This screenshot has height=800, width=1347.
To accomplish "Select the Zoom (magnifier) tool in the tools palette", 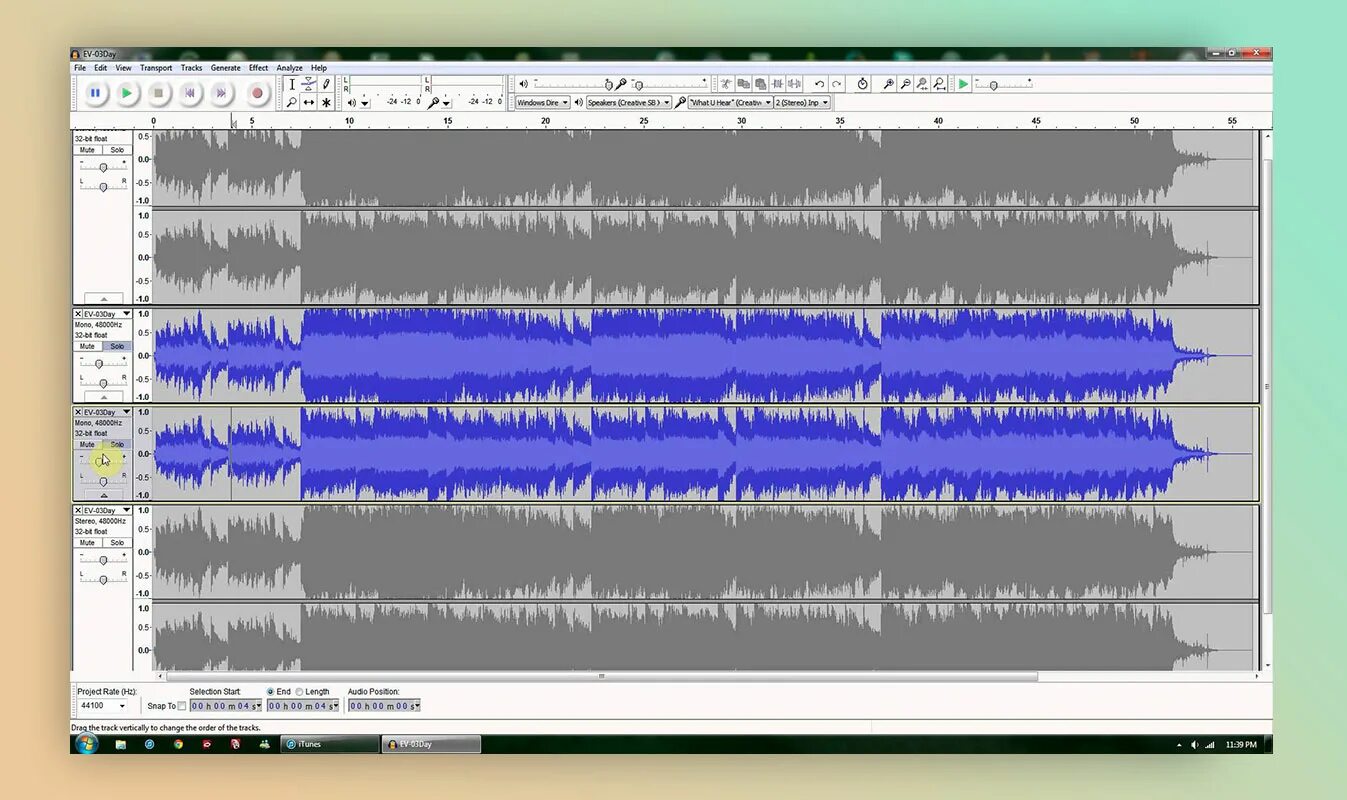I will 291,102.
